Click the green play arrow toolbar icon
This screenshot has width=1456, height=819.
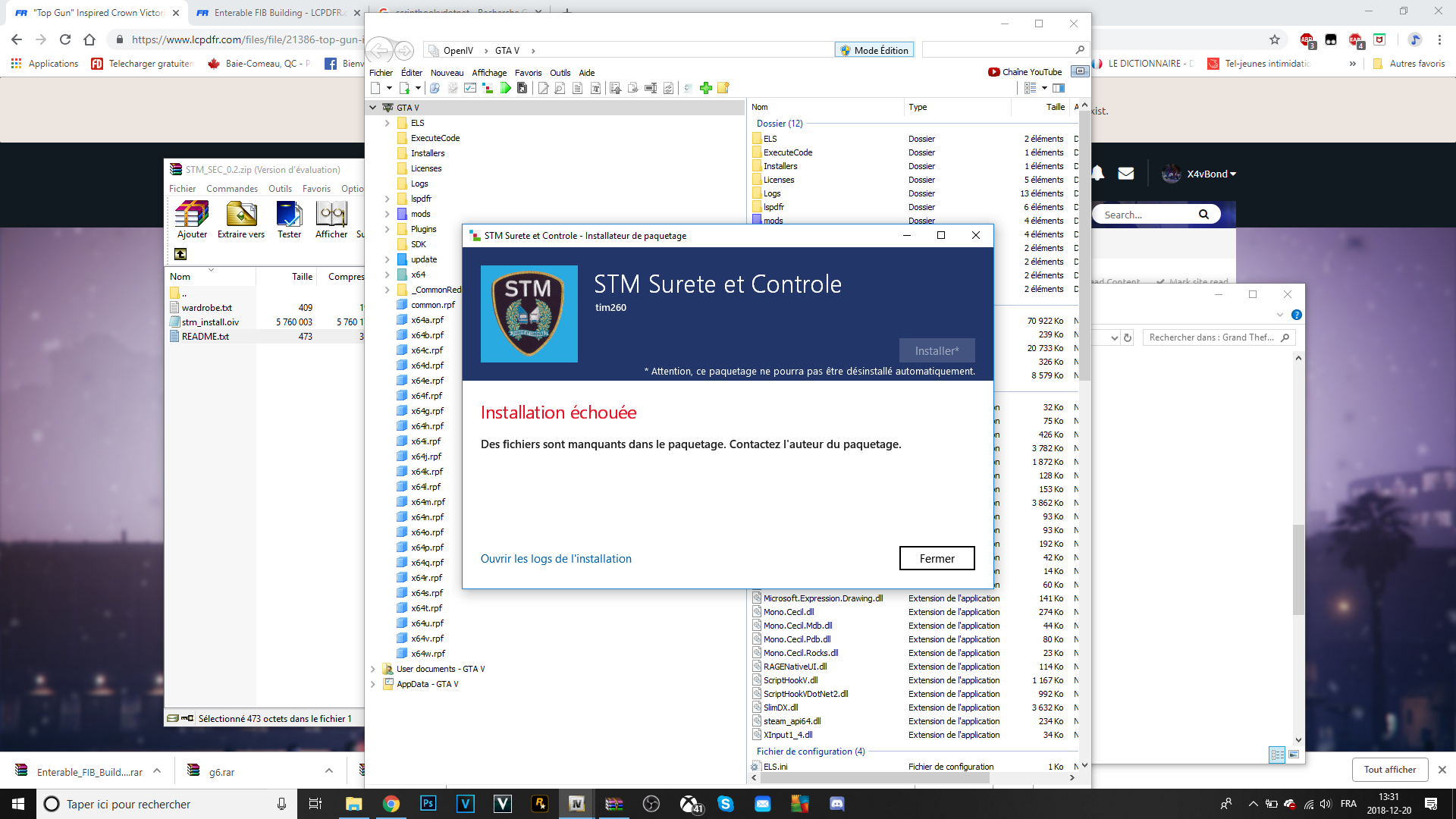506,88
